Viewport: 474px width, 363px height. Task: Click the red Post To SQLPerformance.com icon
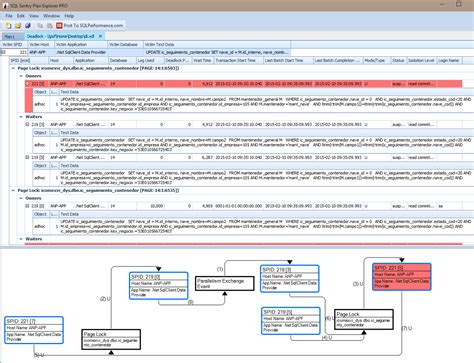(x=59, y=25)
